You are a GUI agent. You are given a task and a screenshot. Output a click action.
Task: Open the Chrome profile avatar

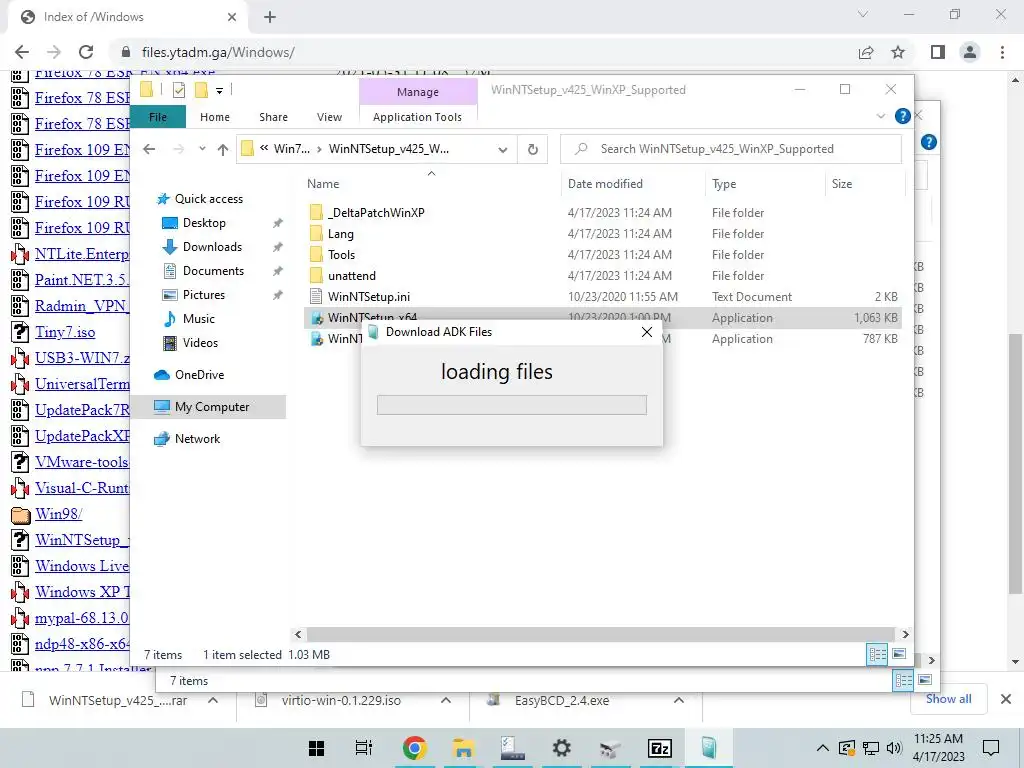(x=970, y=52)
